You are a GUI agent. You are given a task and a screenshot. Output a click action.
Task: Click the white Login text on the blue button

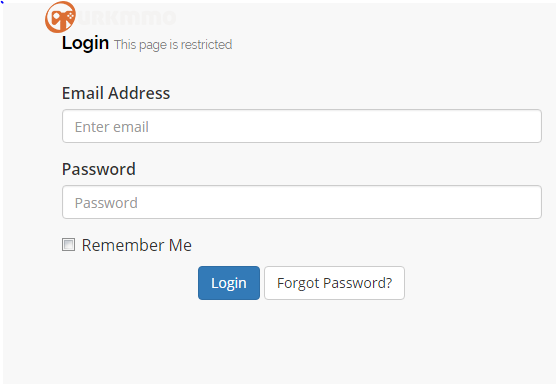point(229,283)
